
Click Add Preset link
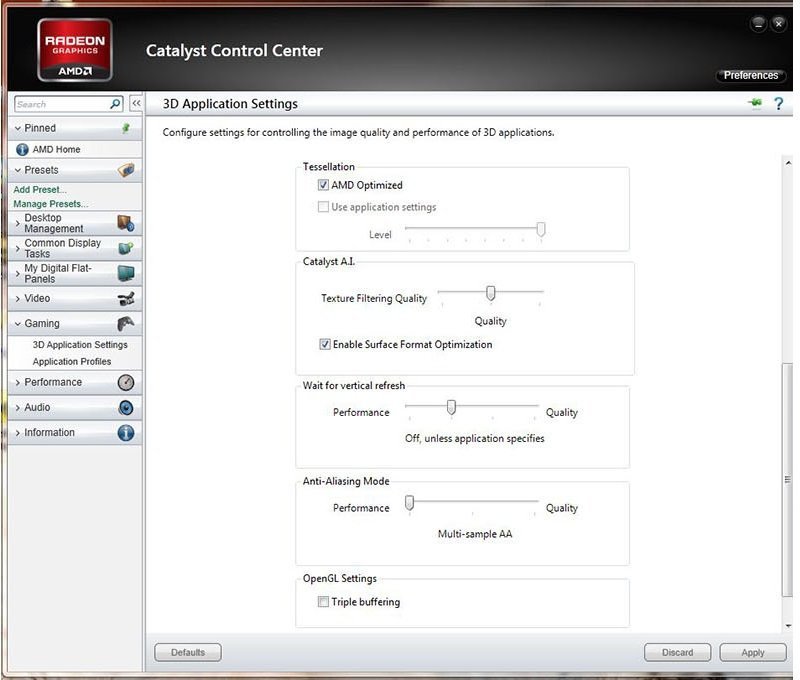pyautogui.click(x=40, y=189)
